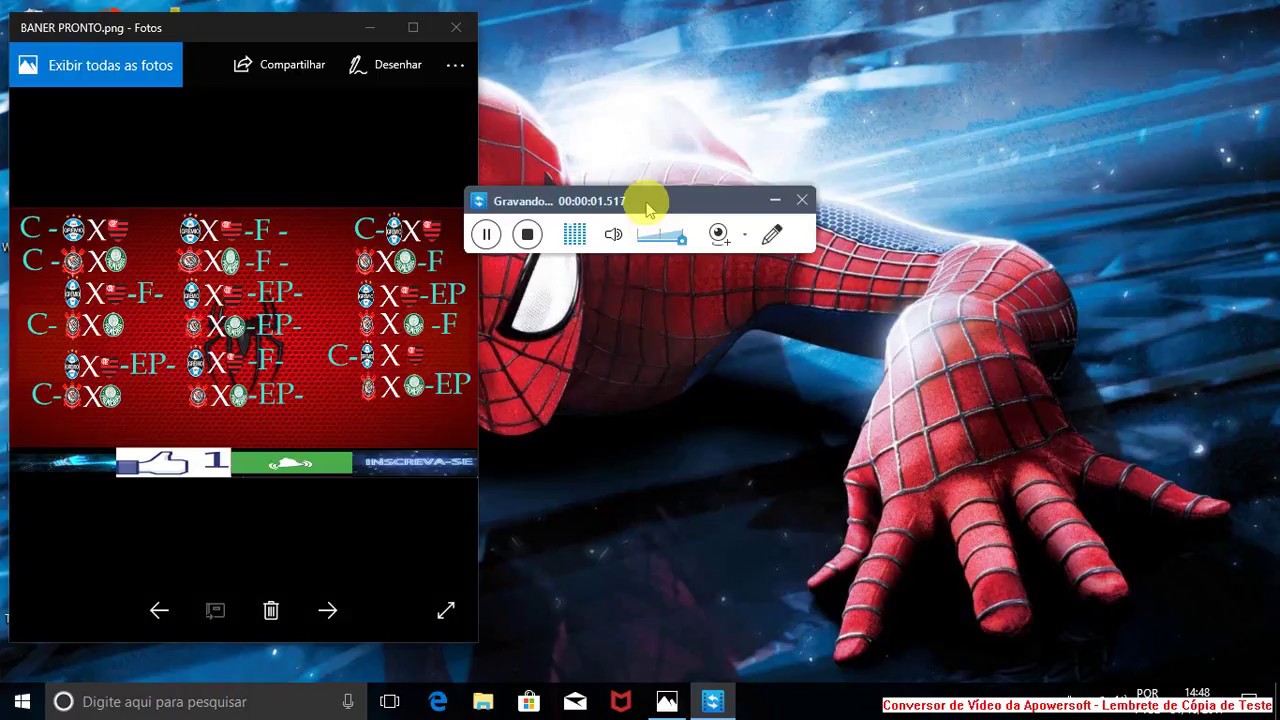Expand the photo to full screen
This screenshot has width=1280, height=720.
coord(446,610)
